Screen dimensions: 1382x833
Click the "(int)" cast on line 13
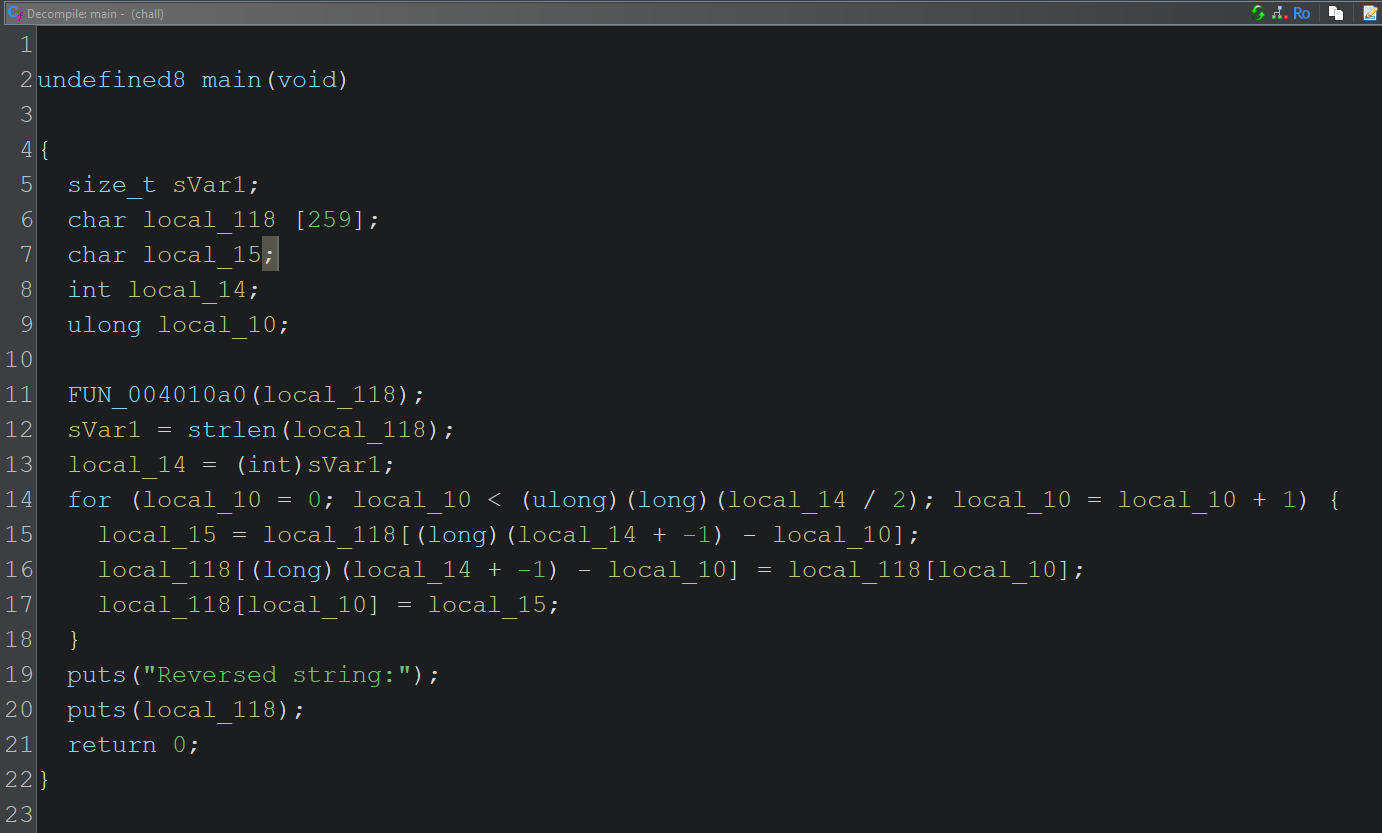pos(269,465)
